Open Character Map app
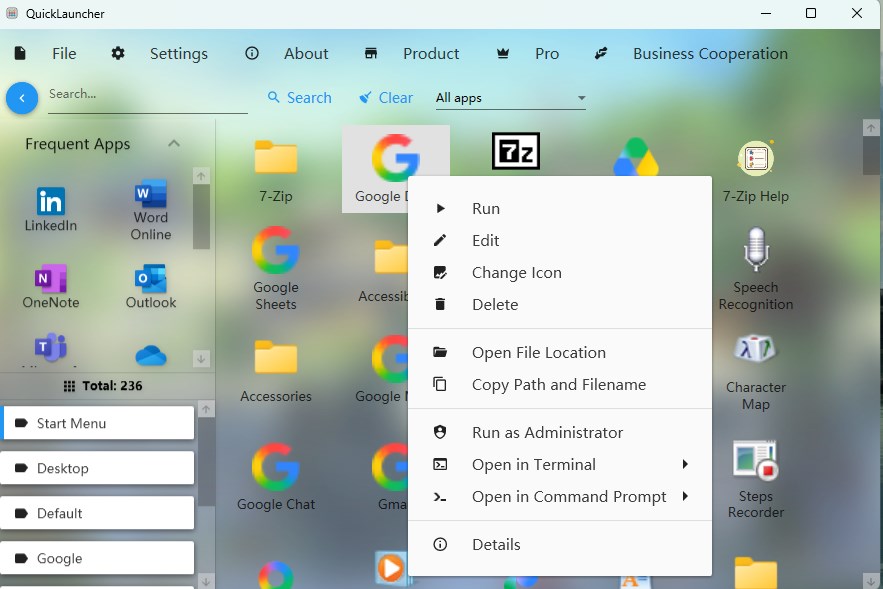This screenshot has width=883, height=589. pyautogui.click(x=755, y=372)
